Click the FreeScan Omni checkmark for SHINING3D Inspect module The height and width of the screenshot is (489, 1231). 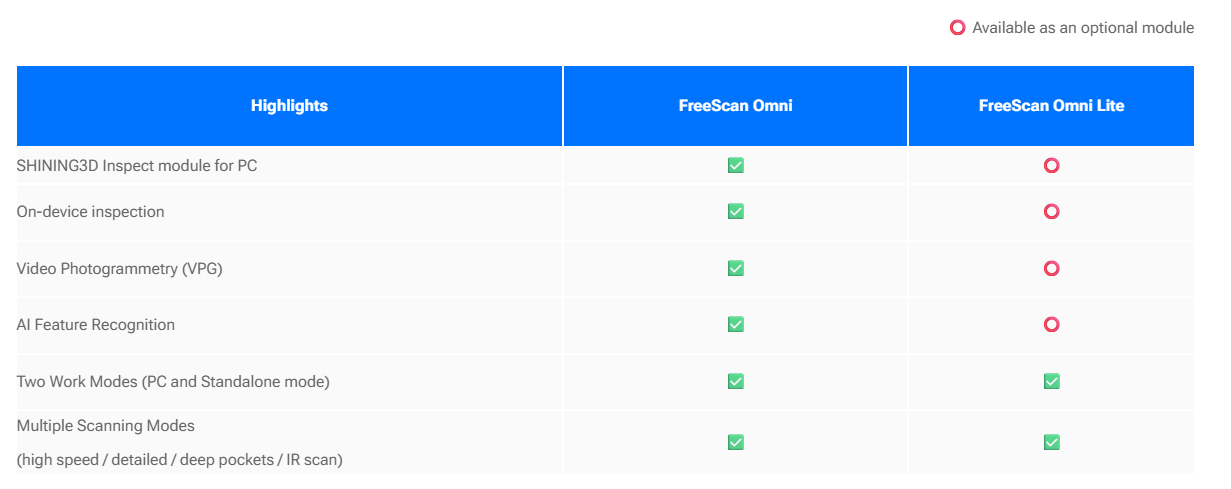click(736, 166)
